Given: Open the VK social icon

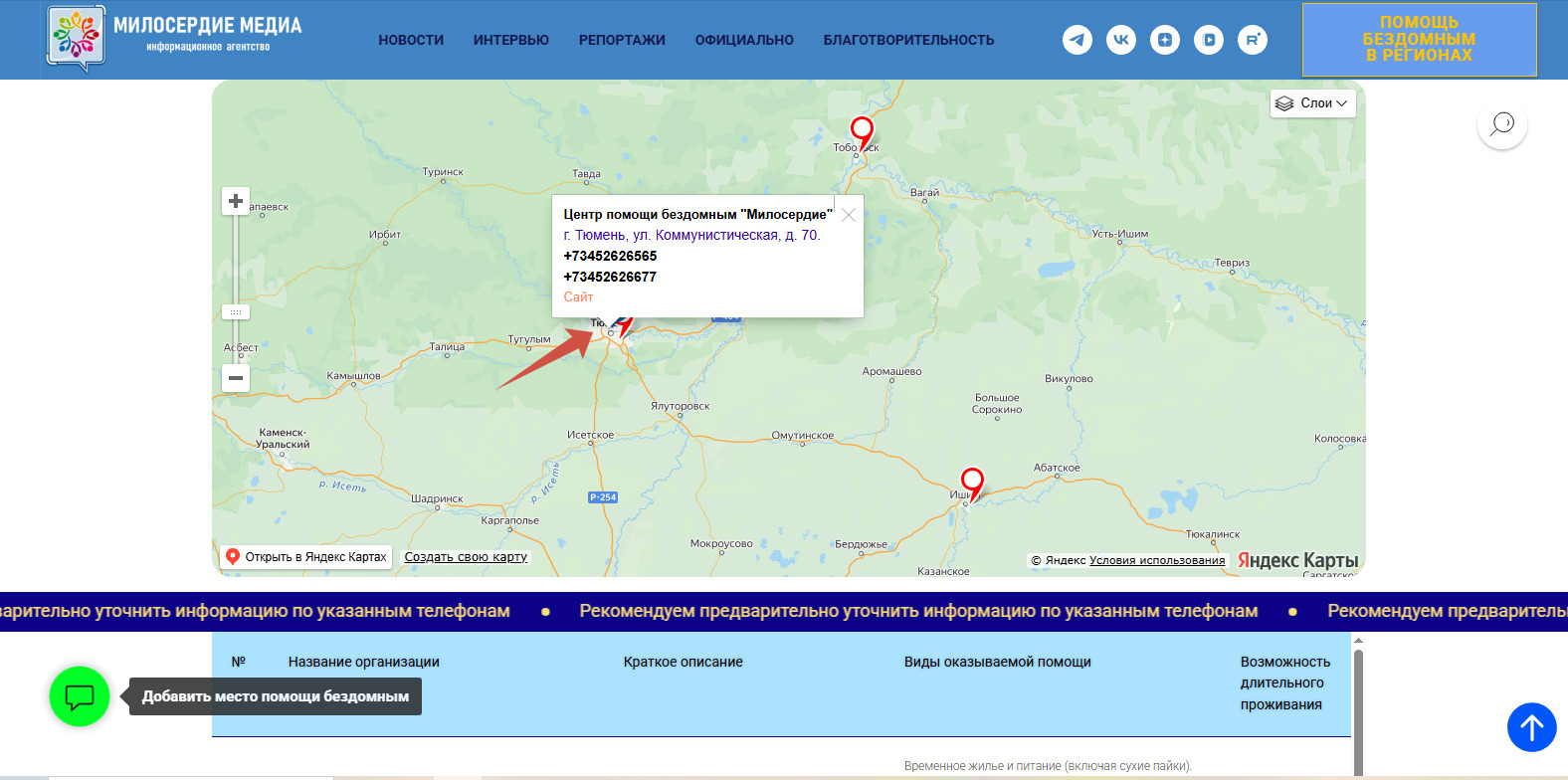Looking at the screenshot, I should 1121,40.
